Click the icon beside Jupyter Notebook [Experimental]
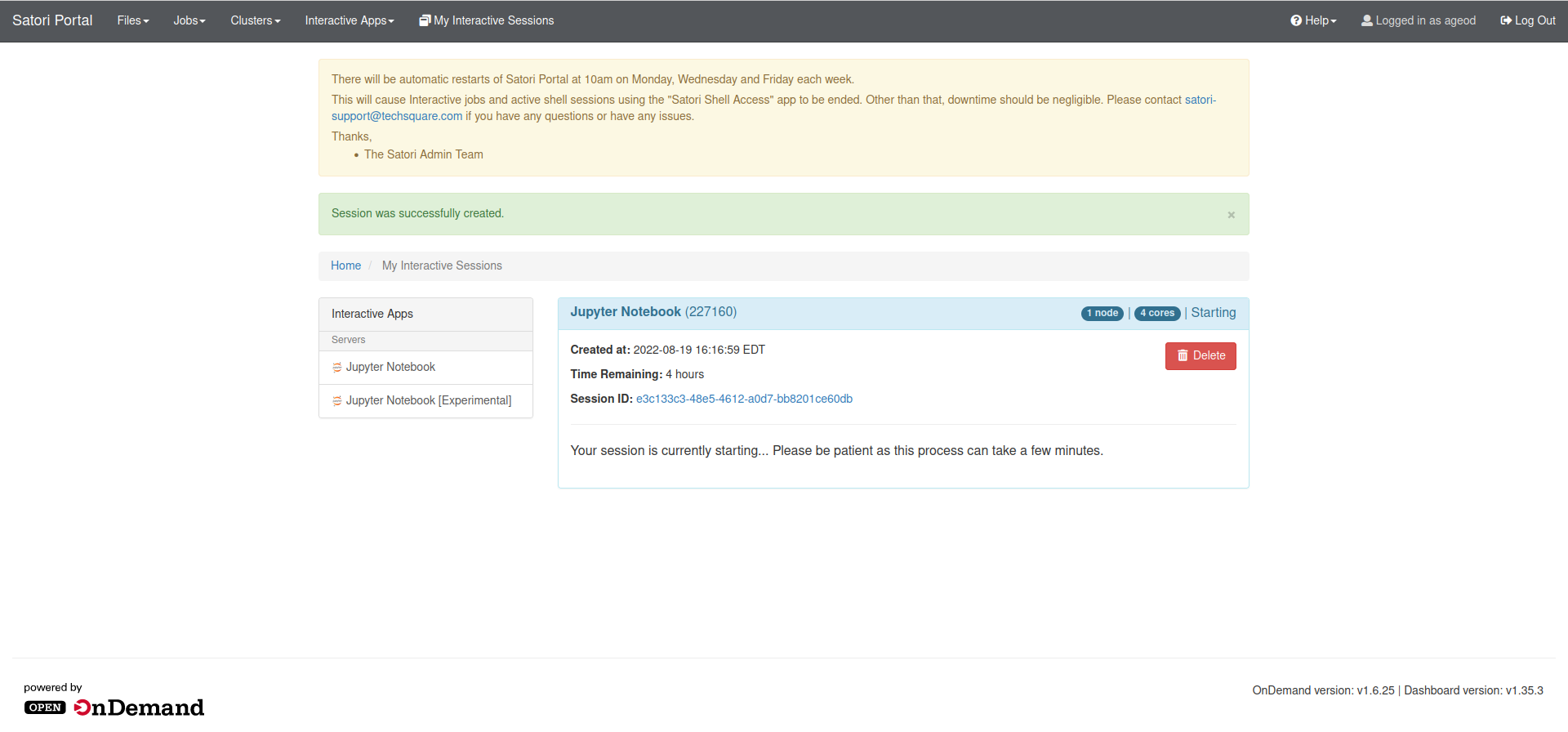The width and height of the screenshot is (1568, 732). (x=337, y=401)
